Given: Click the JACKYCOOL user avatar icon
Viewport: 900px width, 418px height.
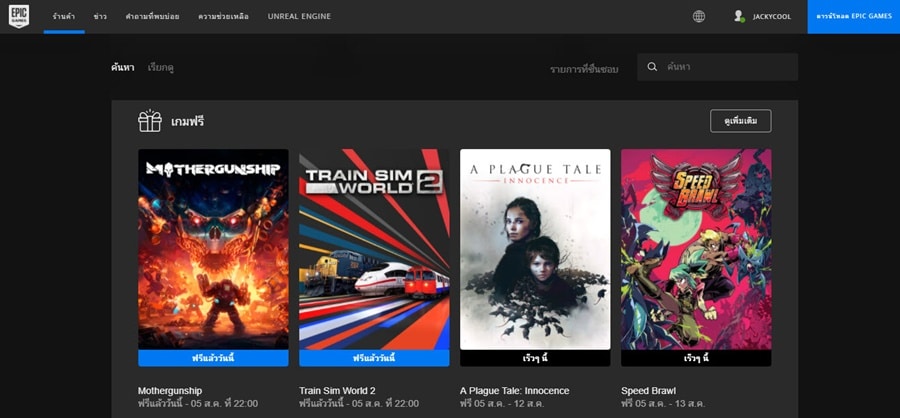Looking at the screenshot, I should point(739,17).
